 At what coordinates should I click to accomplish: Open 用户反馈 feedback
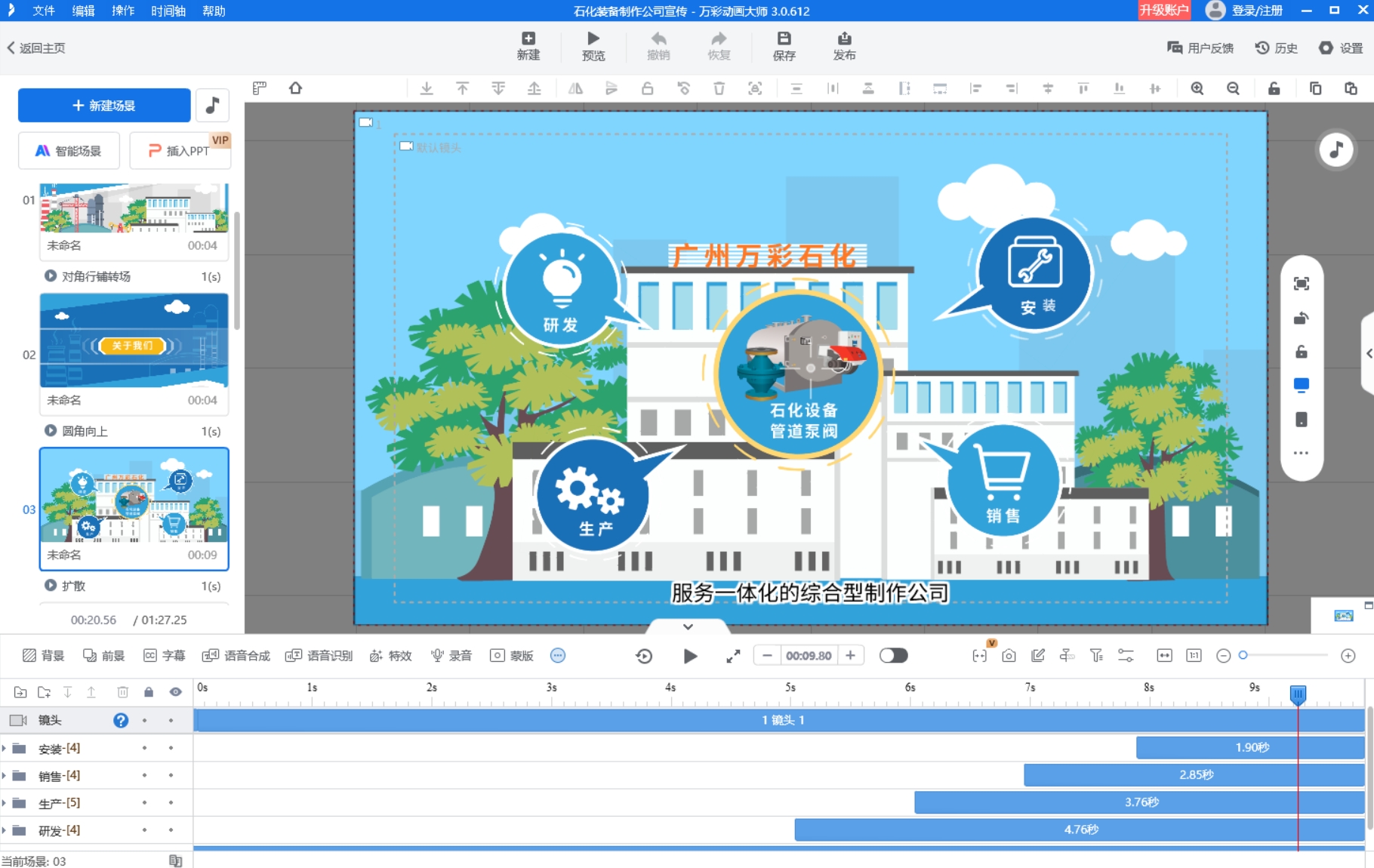(x=1200, y=48)
